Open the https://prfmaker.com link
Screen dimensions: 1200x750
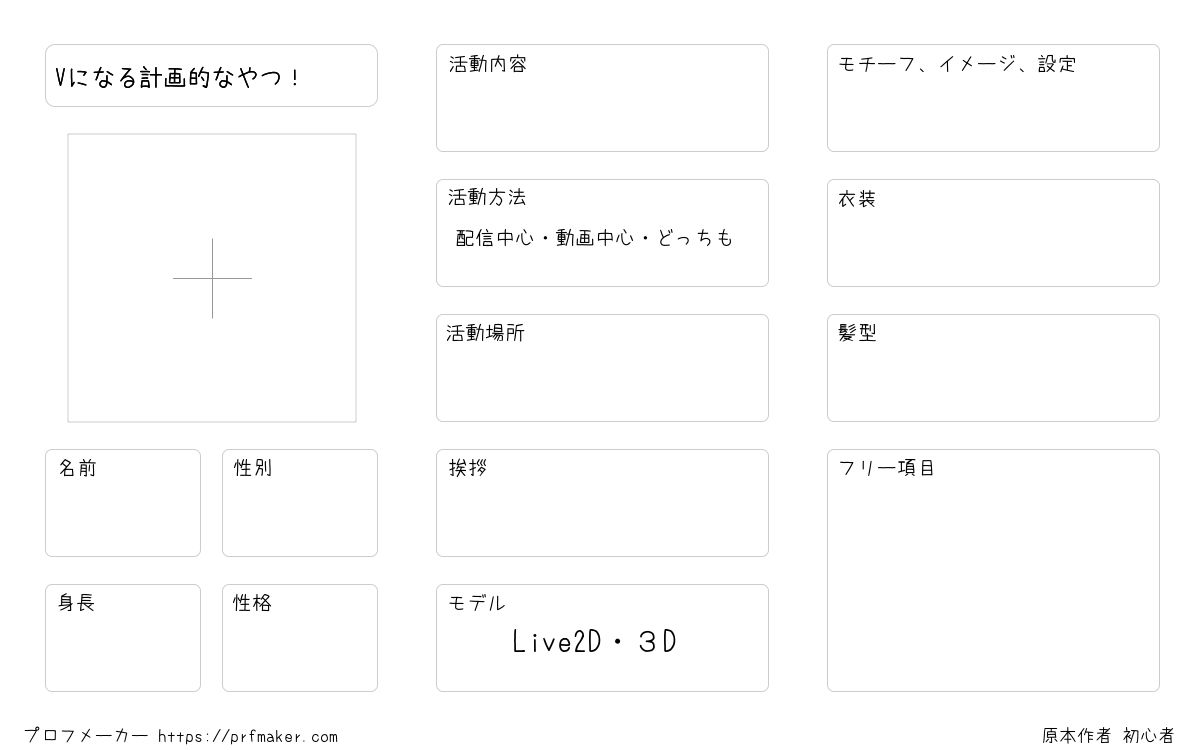[x=248, y=737]
